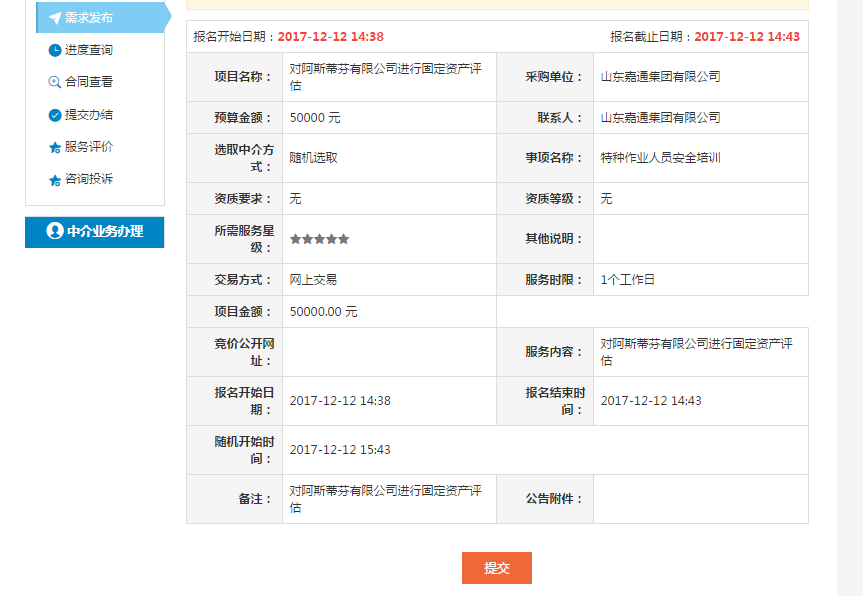The image size is (863, 596).
Task: Click the checkmark icon beside 提交办结
Action: coord(54,115)
